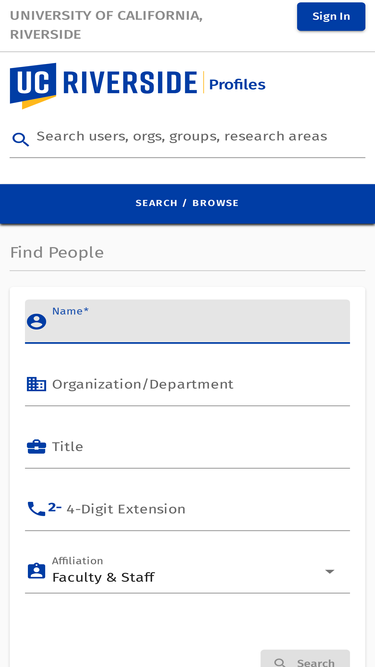Focus the Organization/Department field

click(187, 385)
